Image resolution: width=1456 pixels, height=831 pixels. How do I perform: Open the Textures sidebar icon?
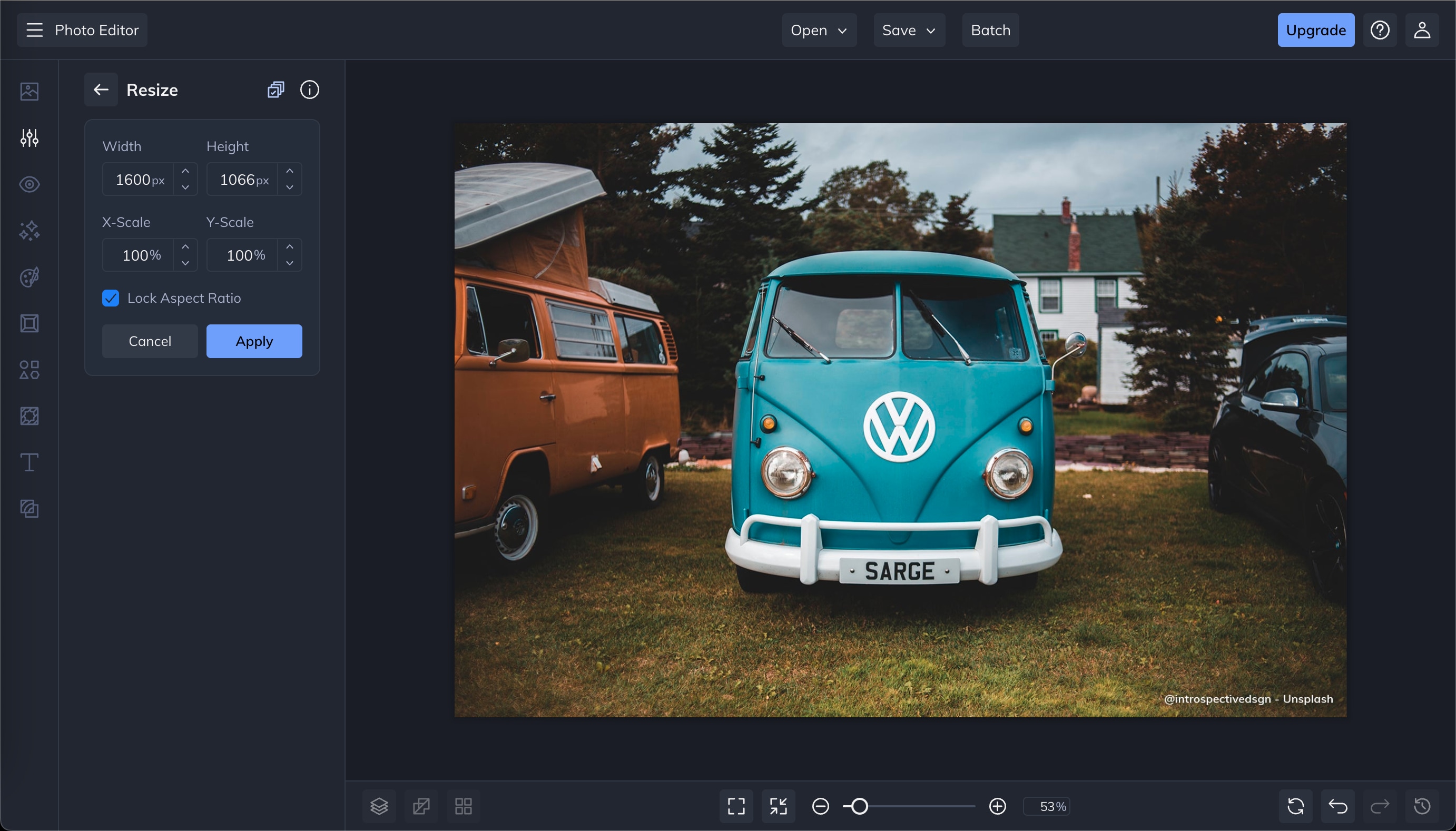pyautogui.click(x=29, y=509)
